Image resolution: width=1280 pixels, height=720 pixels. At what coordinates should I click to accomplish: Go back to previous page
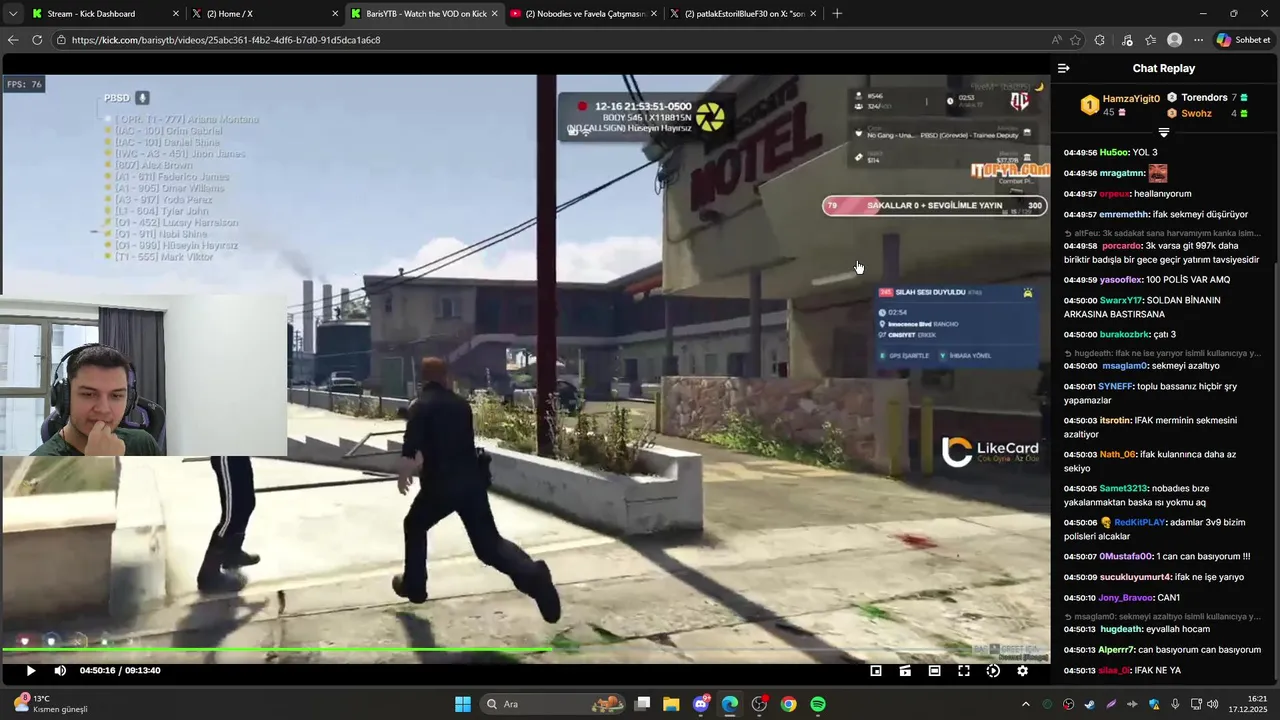coord(12,40)
